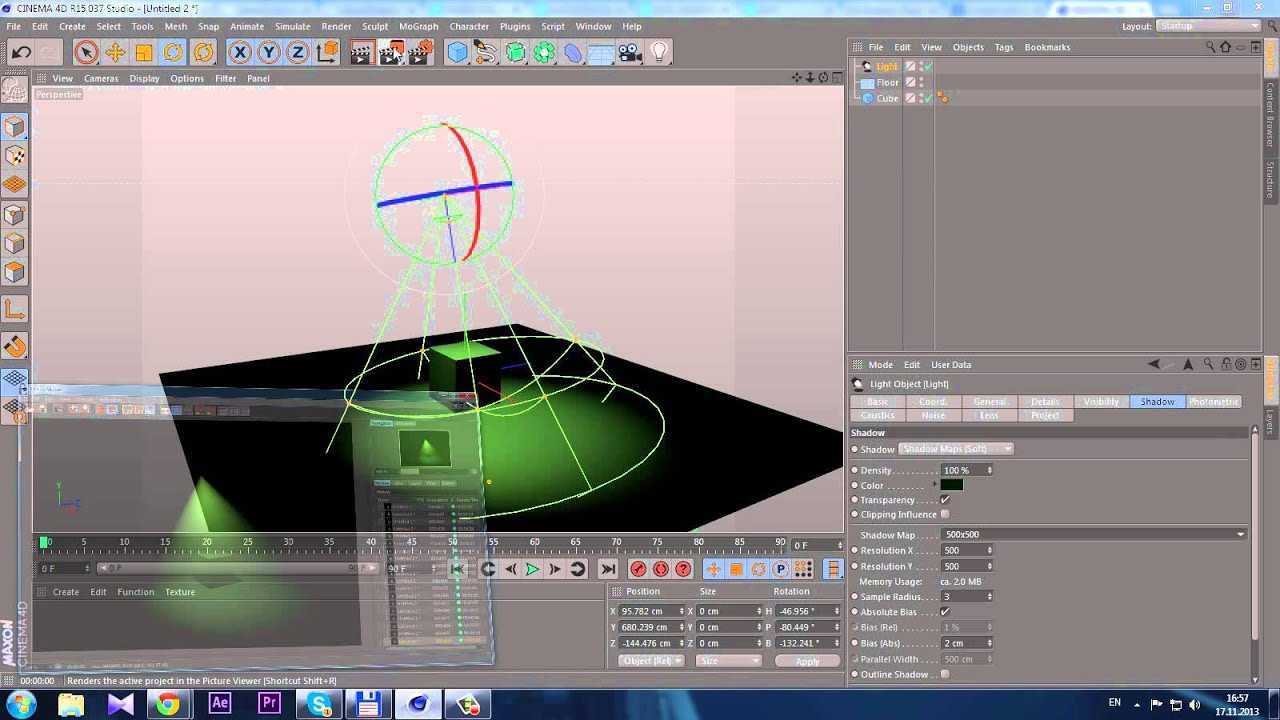Open the spline pen tool icon
The image size is (1280, 720).
486,52
